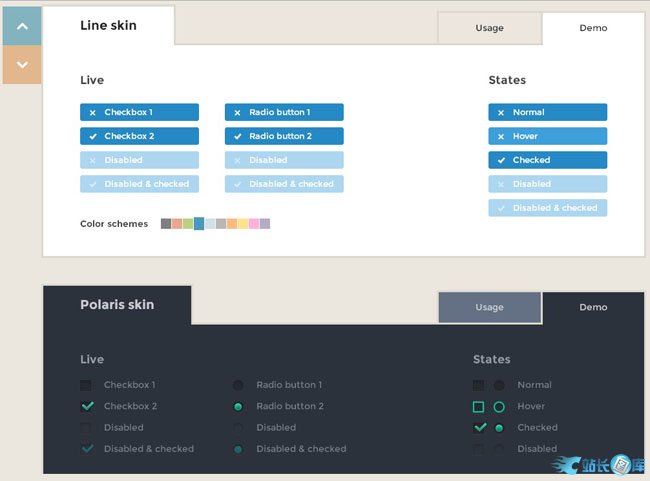Select Radio button 1 in Polaris skin
Viewport: 650px width, 481px height.
pos(238,385)
